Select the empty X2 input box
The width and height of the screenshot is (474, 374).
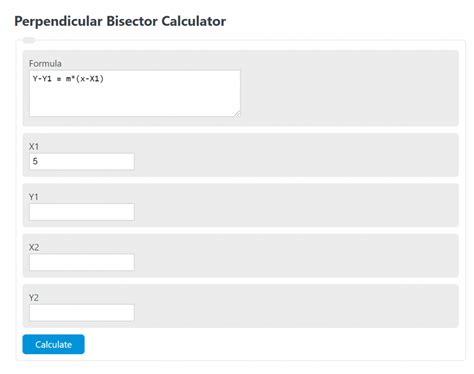82,262
